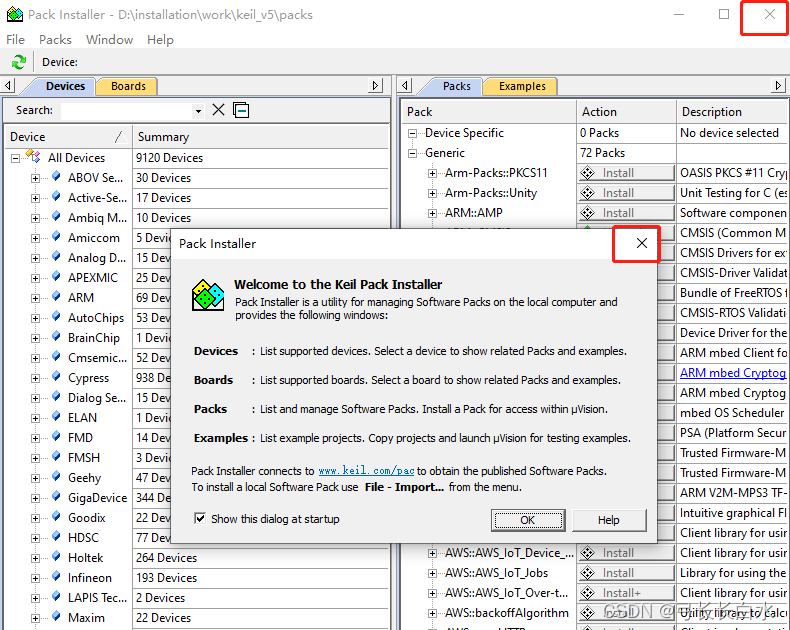Select the Geehy vendor row
This screenshot has width=790, height=630.
coord(84,477)
